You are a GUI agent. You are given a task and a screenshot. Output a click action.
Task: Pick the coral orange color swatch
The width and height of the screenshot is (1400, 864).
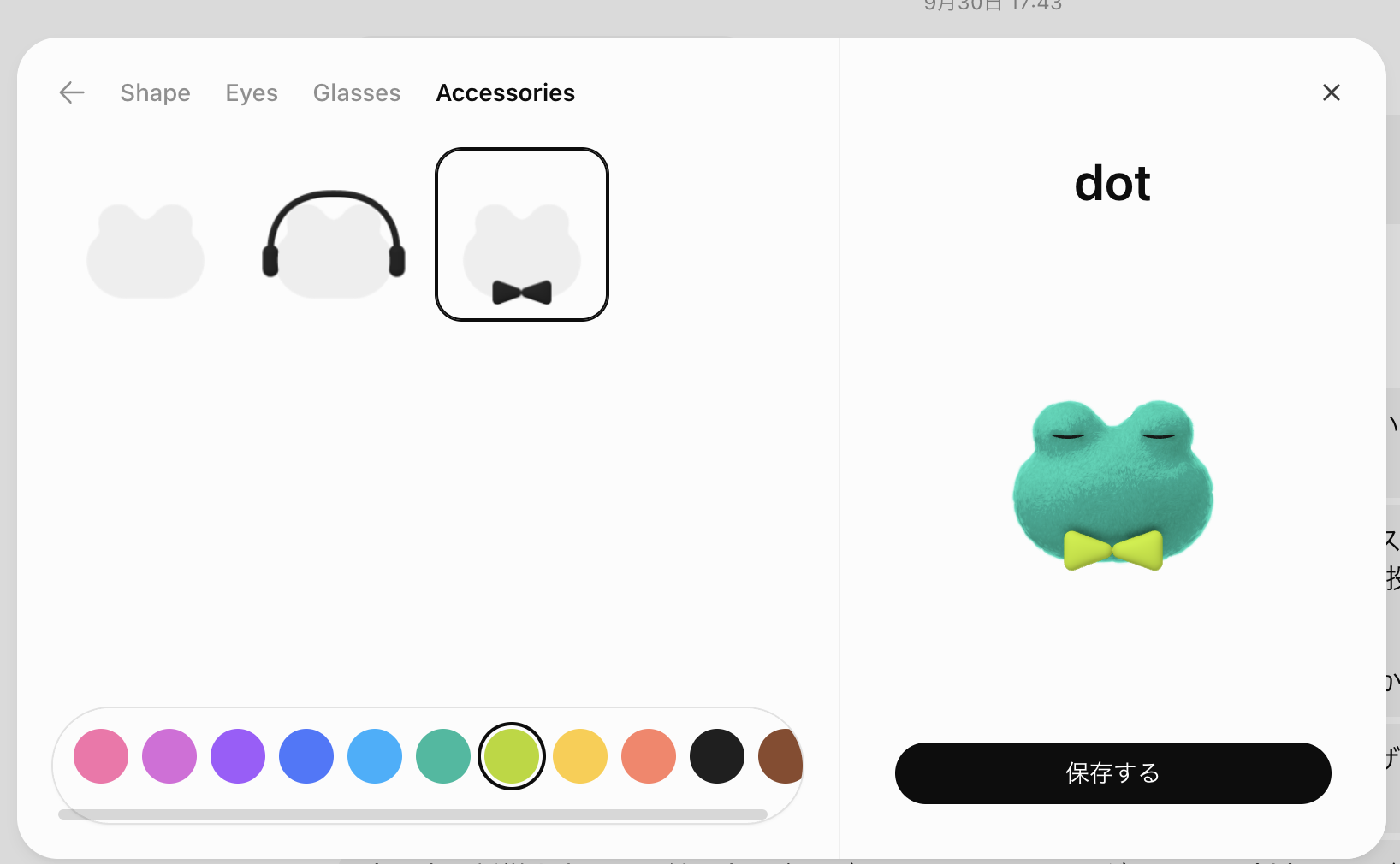point(649,756)
